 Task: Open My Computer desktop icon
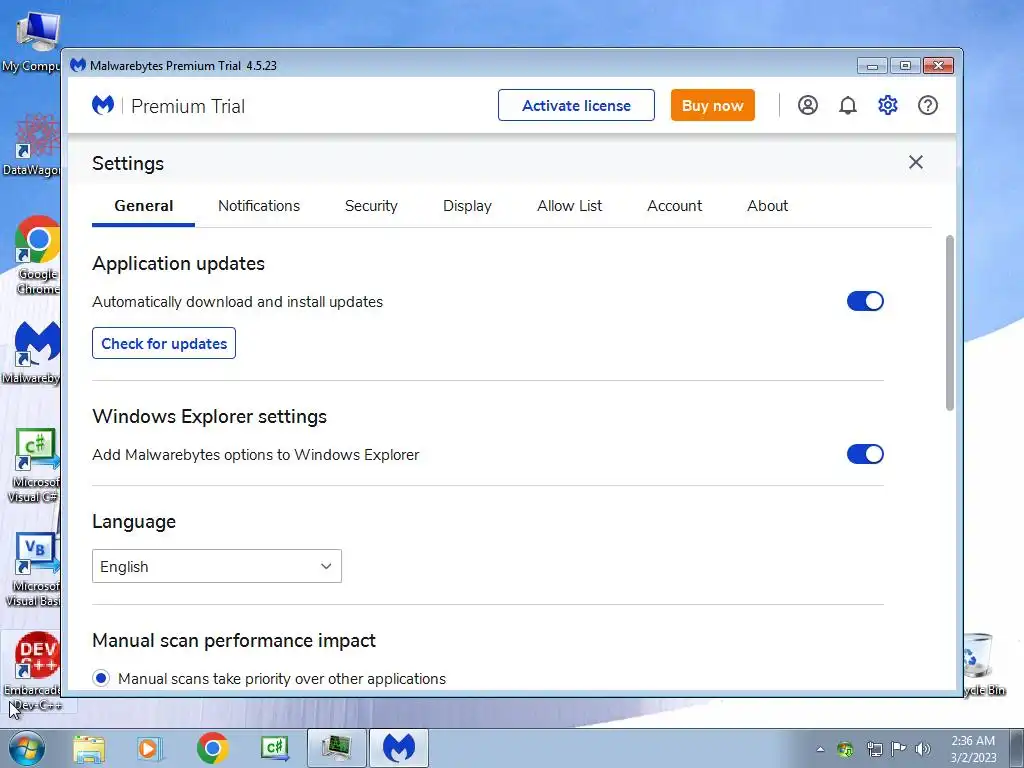pyautogui.click(x=31, y=40)
